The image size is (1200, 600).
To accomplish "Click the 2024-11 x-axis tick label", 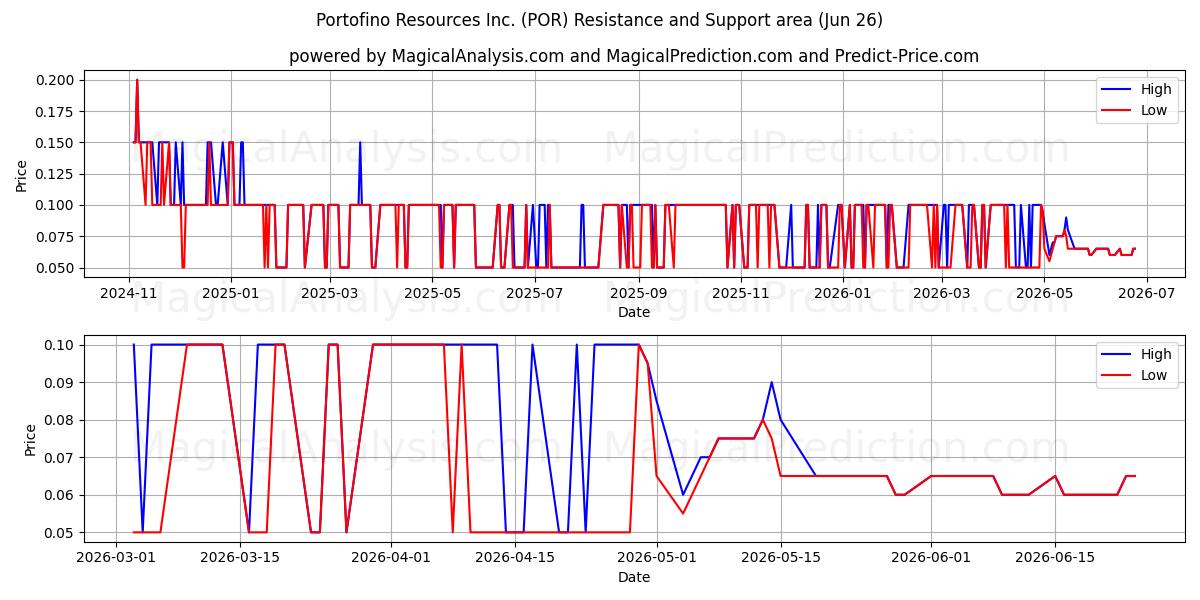I will coord(129,293).
